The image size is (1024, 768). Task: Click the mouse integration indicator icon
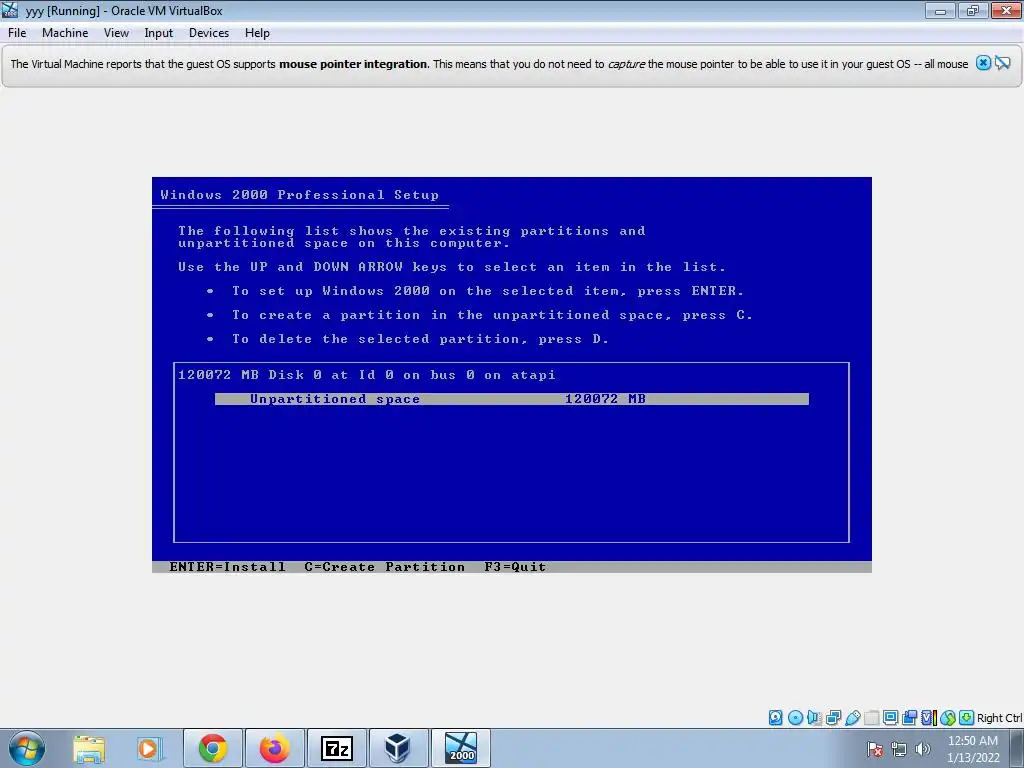948,718
